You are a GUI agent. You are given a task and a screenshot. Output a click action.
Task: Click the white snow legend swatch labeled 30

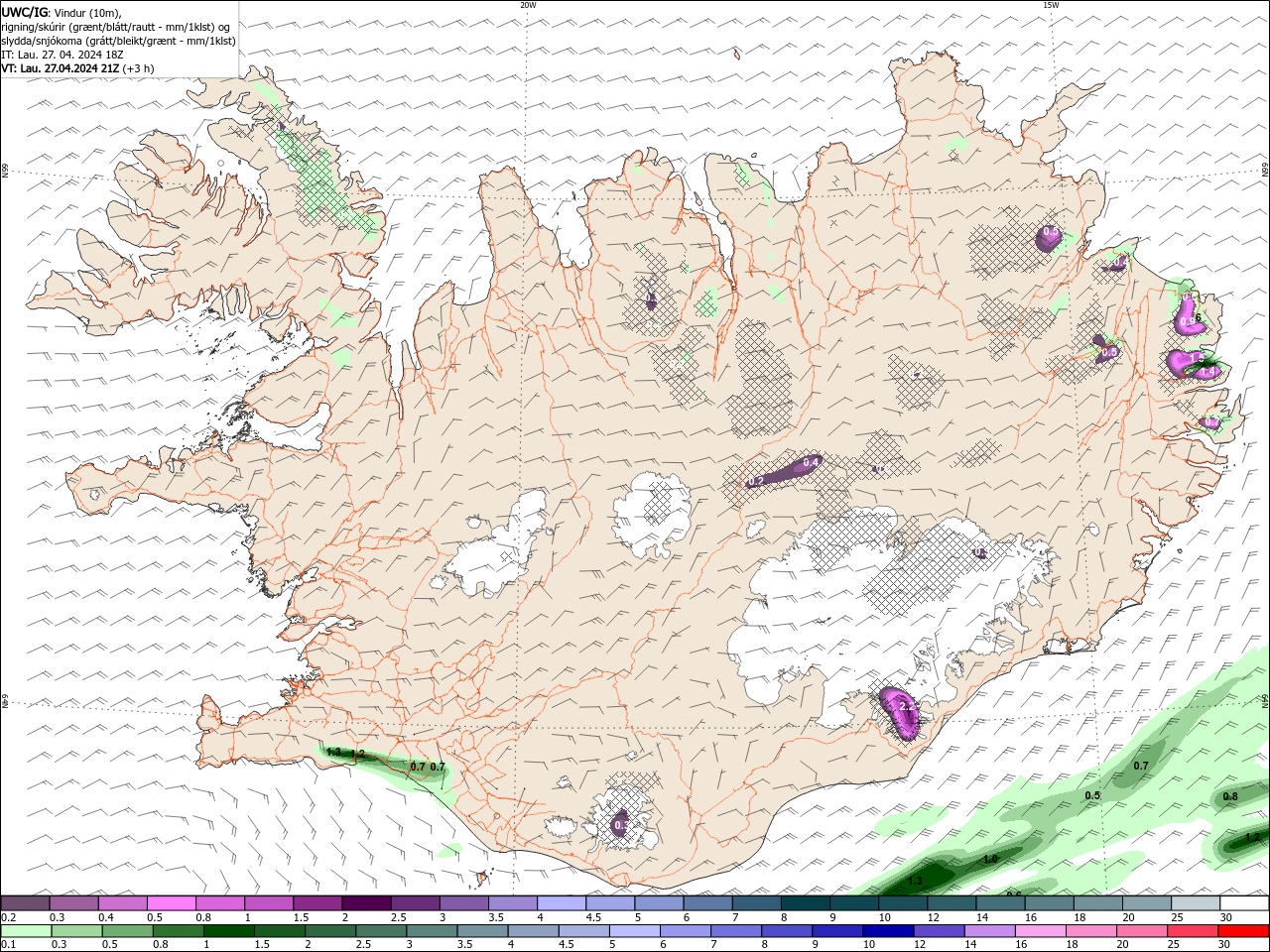coord(1243,903)
